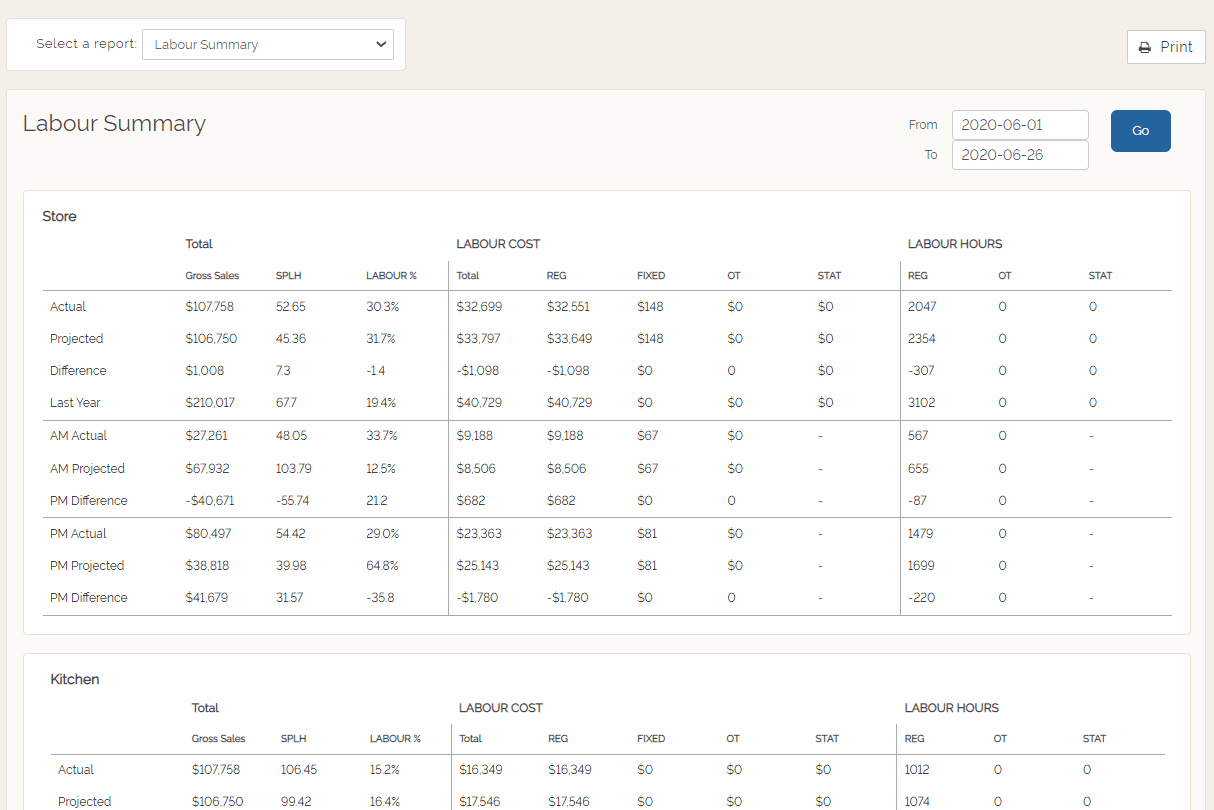Click the Labour Summary page heading
The width and height of the screenshot is (1214, 810).
pyautogui.click(x=114, y=123)
